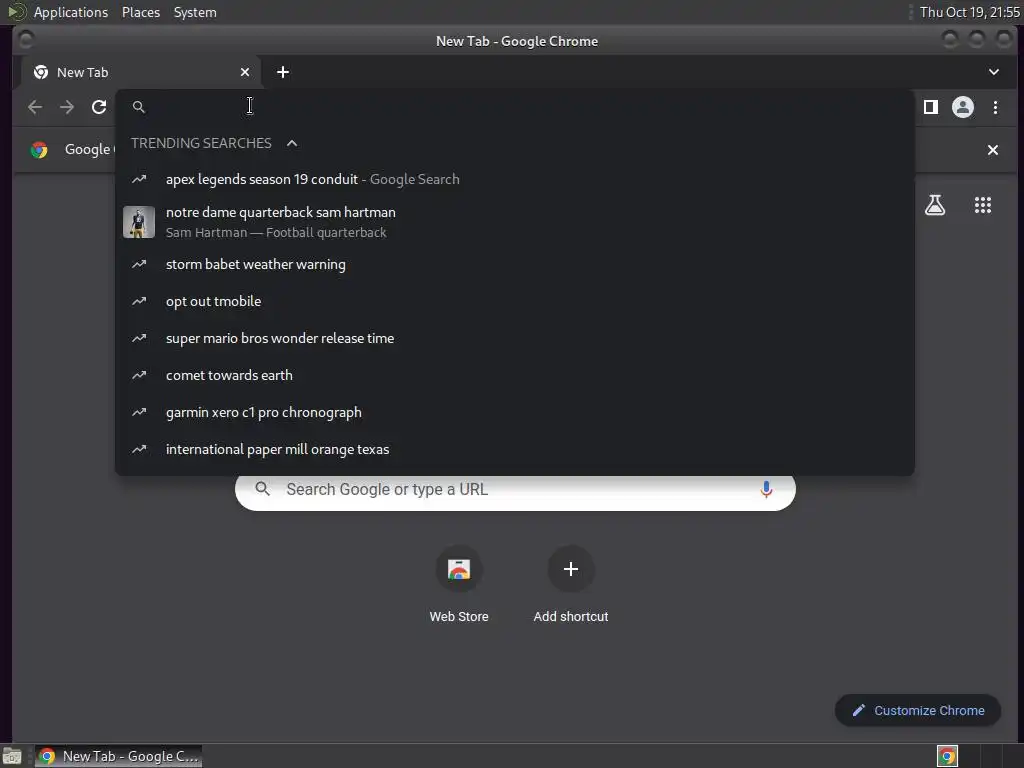1024x768 pixels.
Task: Click the trending arrow beside opt out tmobile
Action: tap(139, 301)
